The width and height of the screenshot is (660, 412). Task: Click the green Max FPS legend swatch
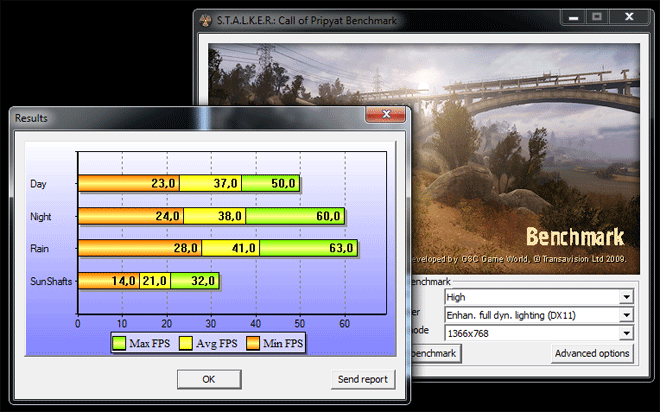pos(119,343)
